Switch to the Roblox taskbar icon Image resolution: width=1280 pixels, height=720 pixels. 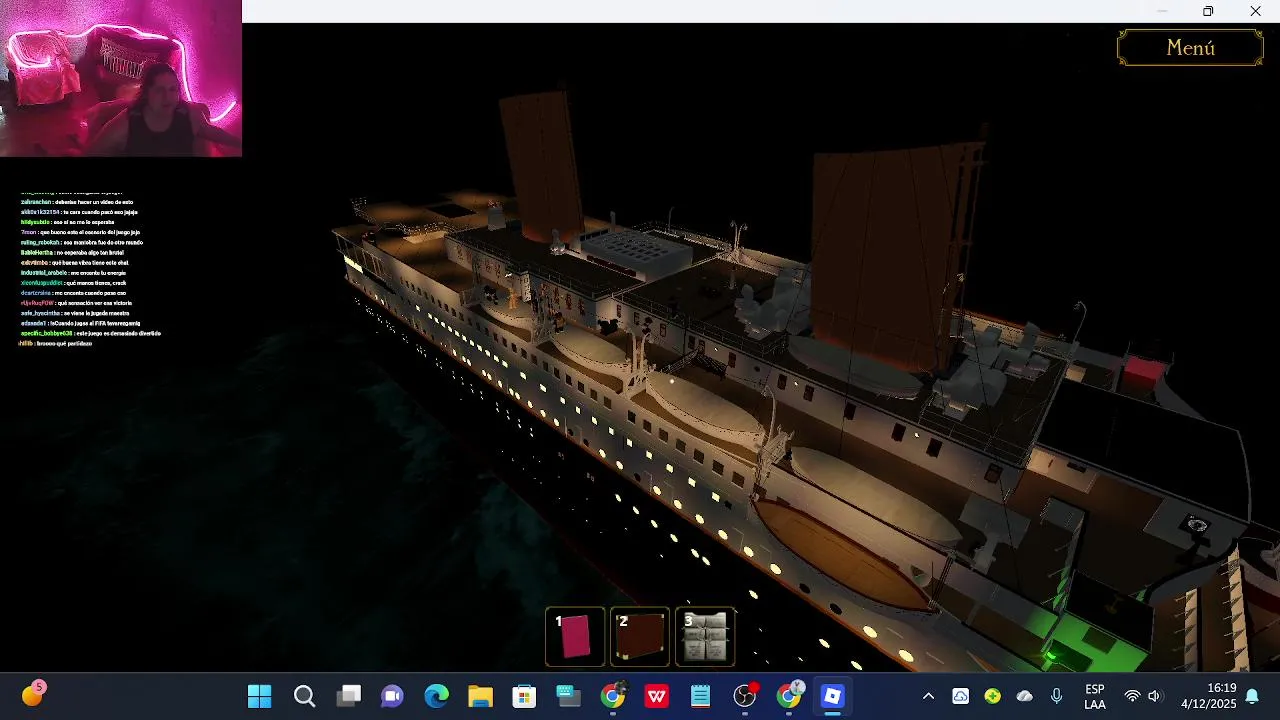[x=832, y=697]
